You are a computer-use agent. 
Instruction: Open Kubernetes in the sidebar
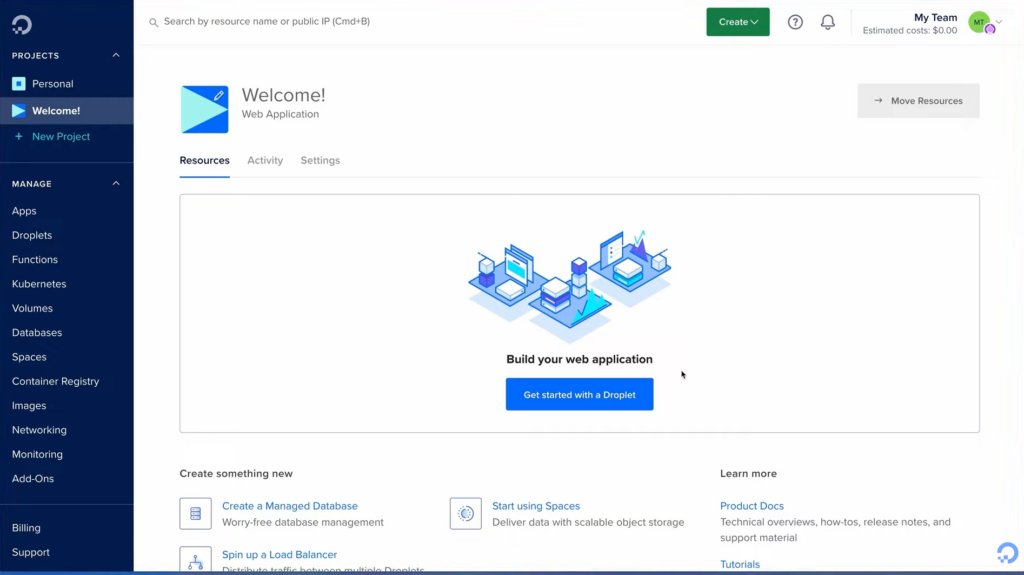click(x=39, y=284)
